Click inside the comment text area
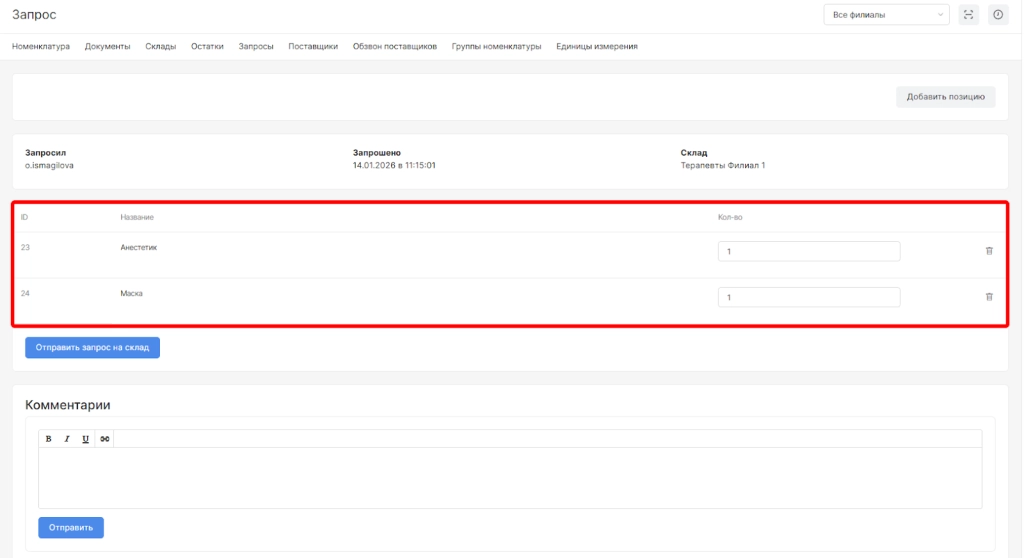Image resolution: width=1024 pixels, height=558 pixels. point(510,478)
